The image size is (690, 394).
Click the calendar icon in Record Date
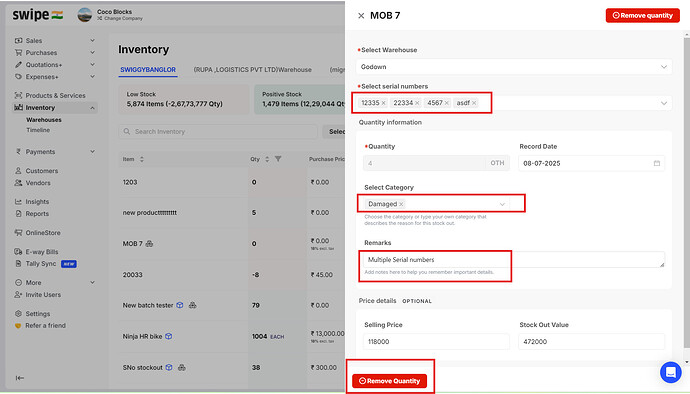(657, 163)
